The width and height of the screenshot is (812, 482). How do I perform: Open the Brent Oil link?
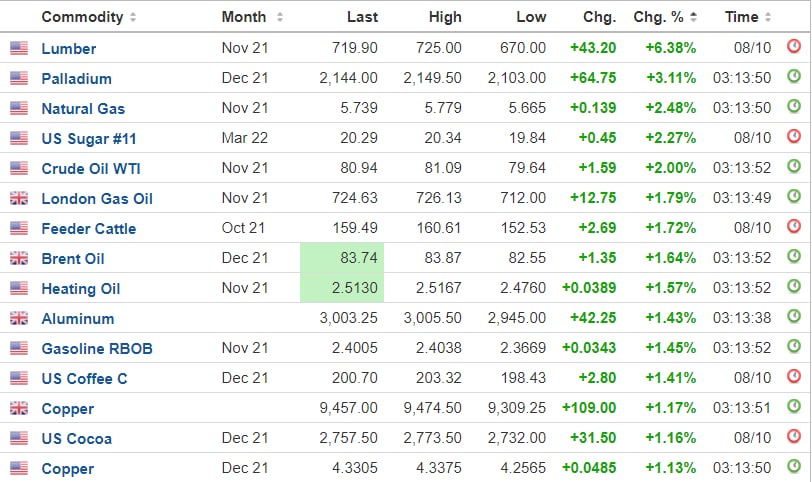pos(72,259)
